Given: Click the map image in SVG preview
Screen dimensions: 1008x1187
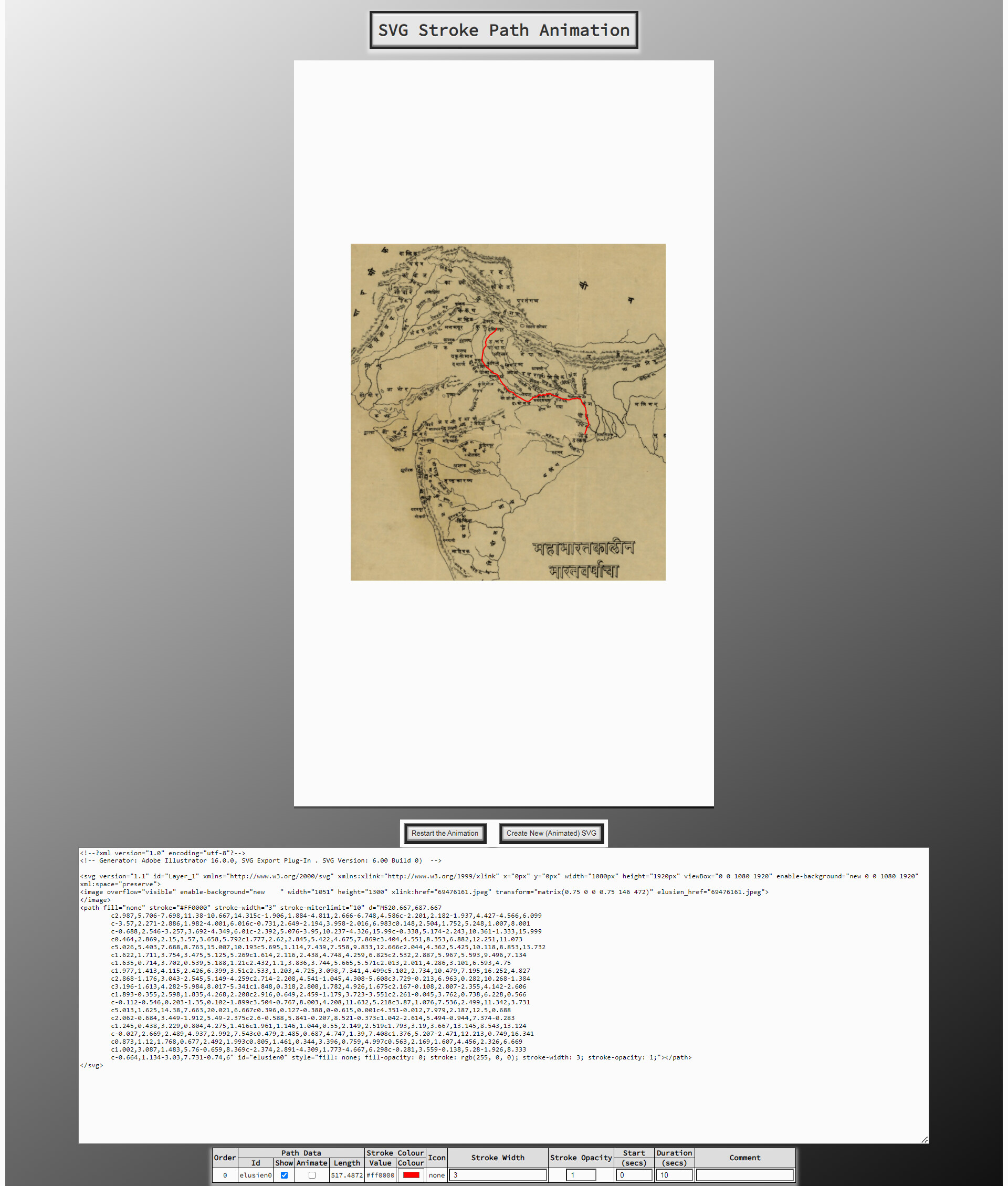Looking at the screenshot, I should [508, 412].
